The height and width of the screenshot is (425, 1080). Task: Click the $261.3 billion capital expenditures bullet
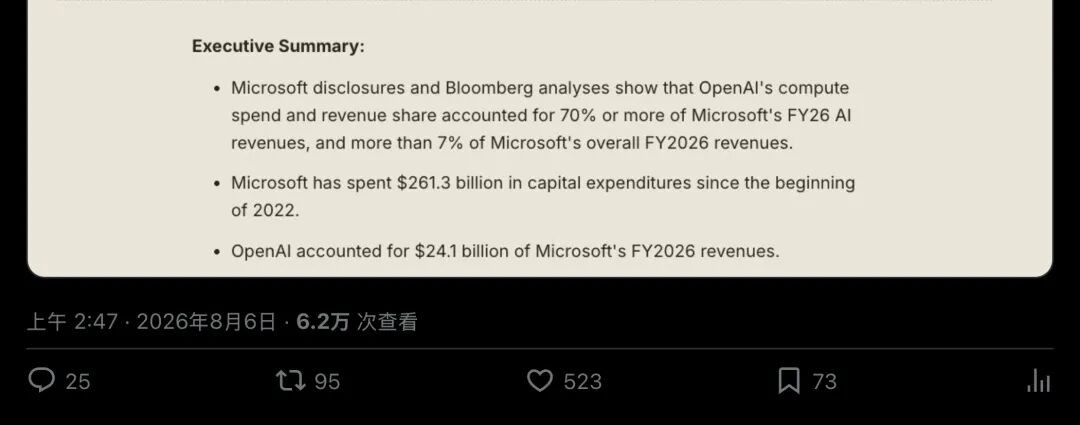(543, 196)
